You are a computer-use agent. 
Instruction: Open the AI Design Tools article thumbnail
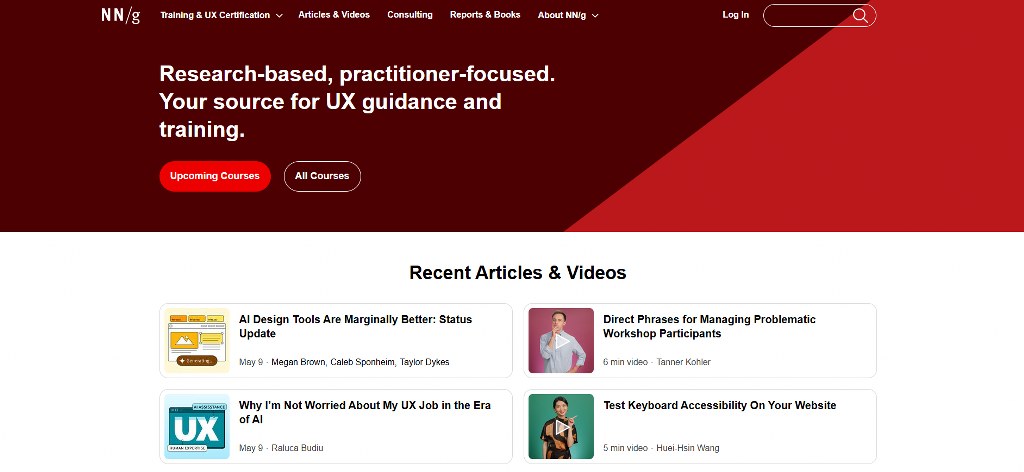pos(197,340)
